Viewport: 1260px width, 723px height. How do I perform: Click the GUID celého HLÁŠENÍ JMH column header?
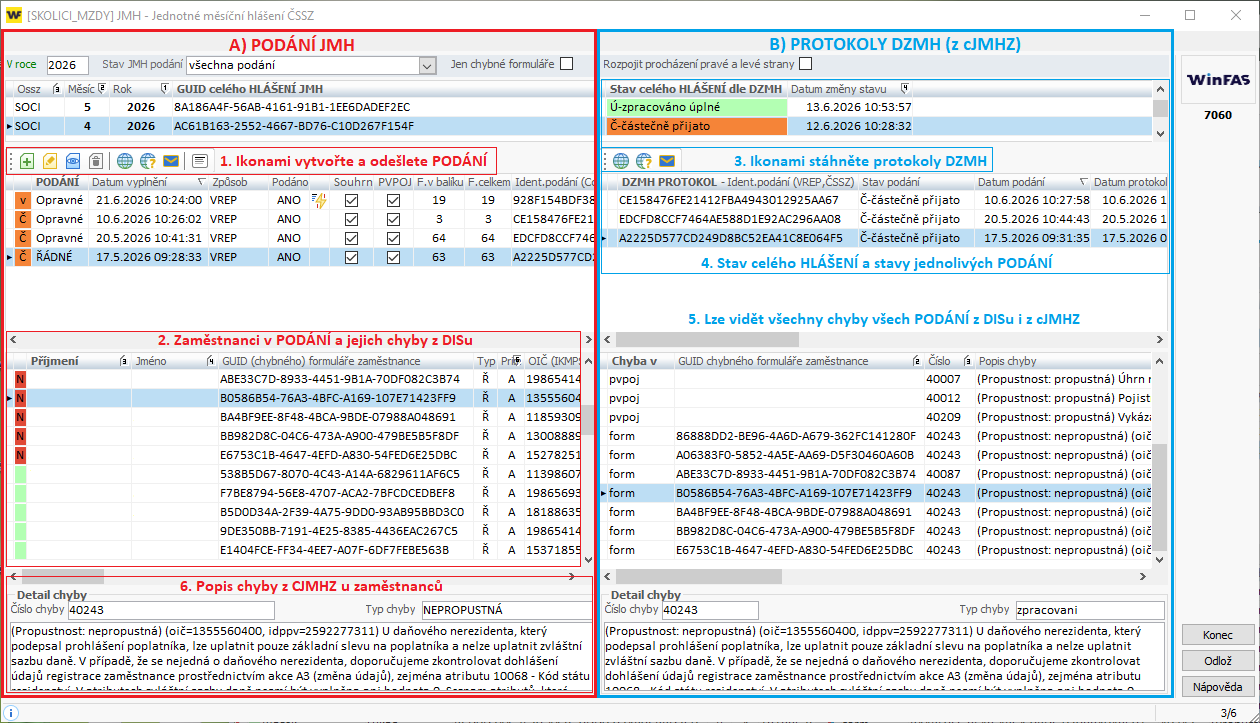click(x=383, y=88)
